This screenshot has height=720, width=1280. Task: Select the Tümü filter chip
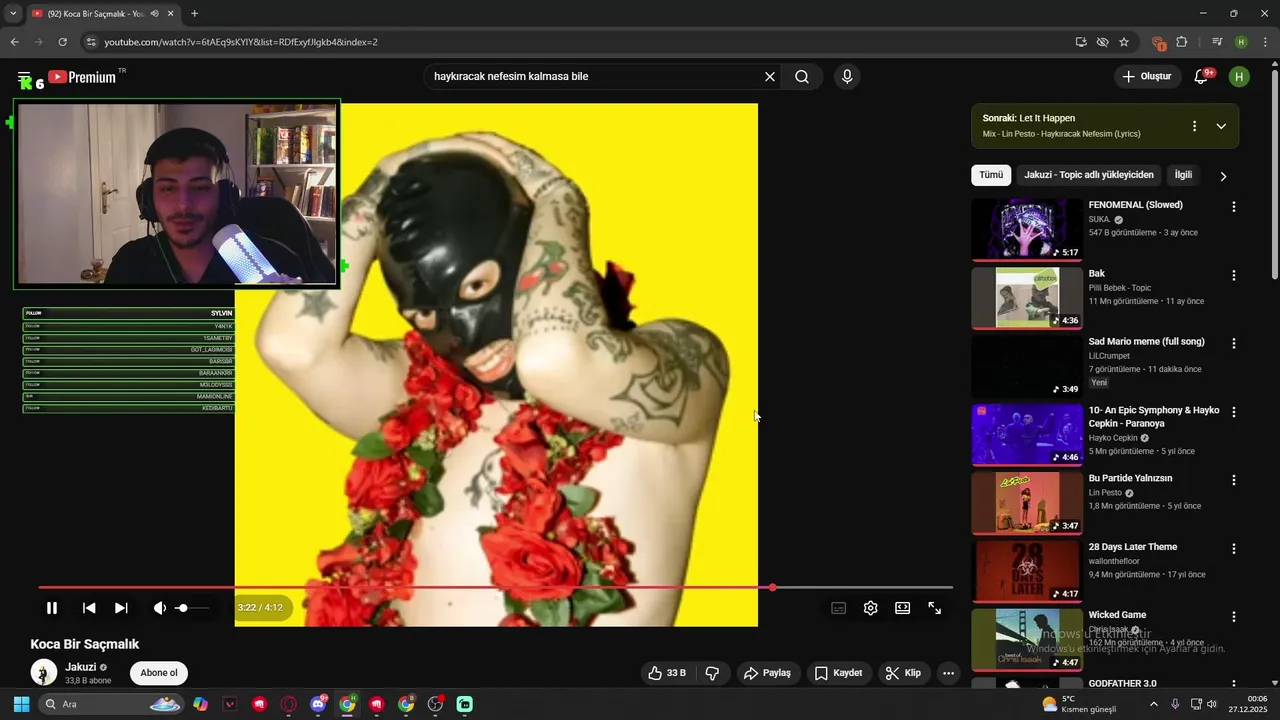tap(991, 175)
